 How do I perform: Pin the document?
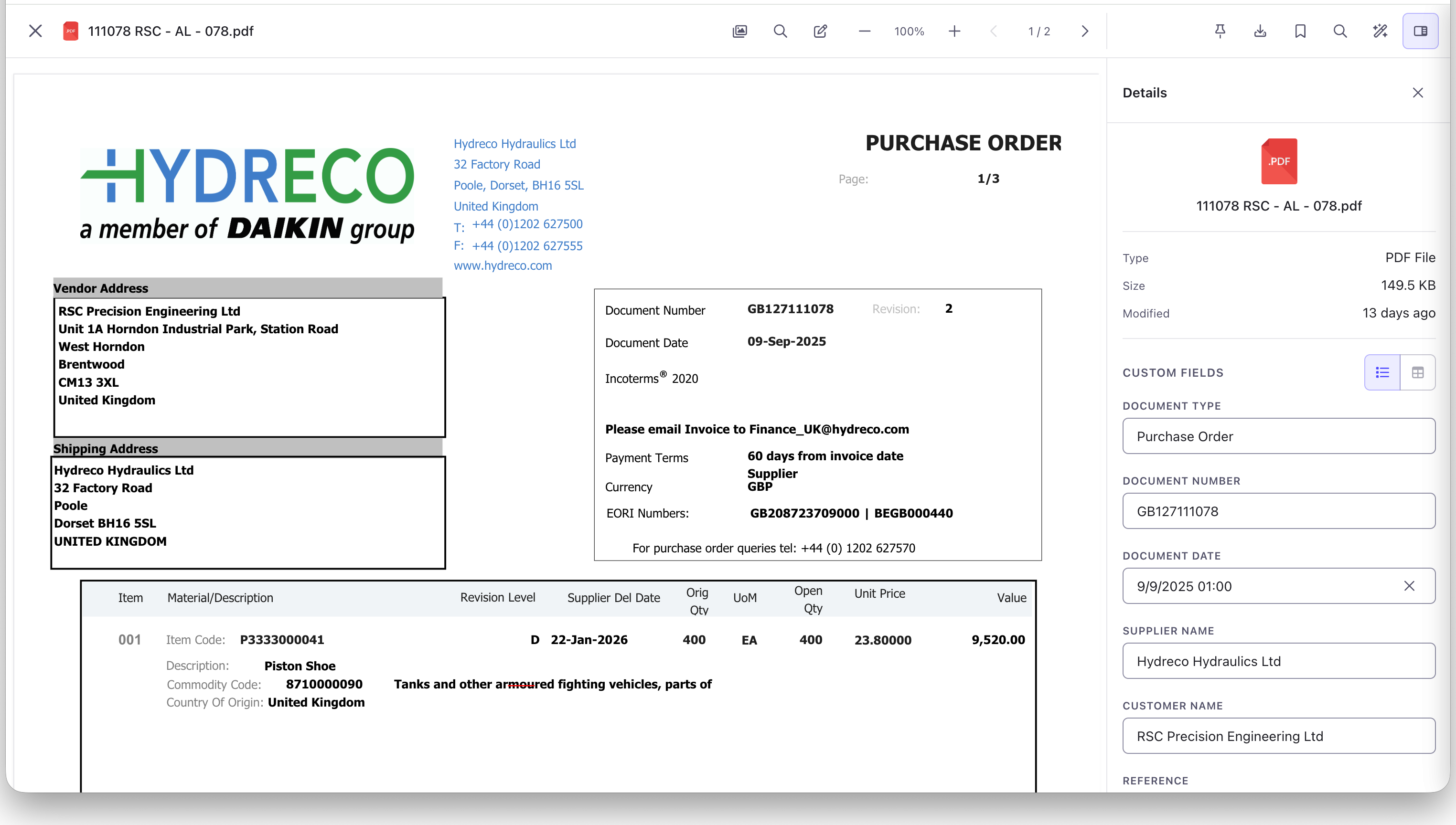(x=1220, y=31)
